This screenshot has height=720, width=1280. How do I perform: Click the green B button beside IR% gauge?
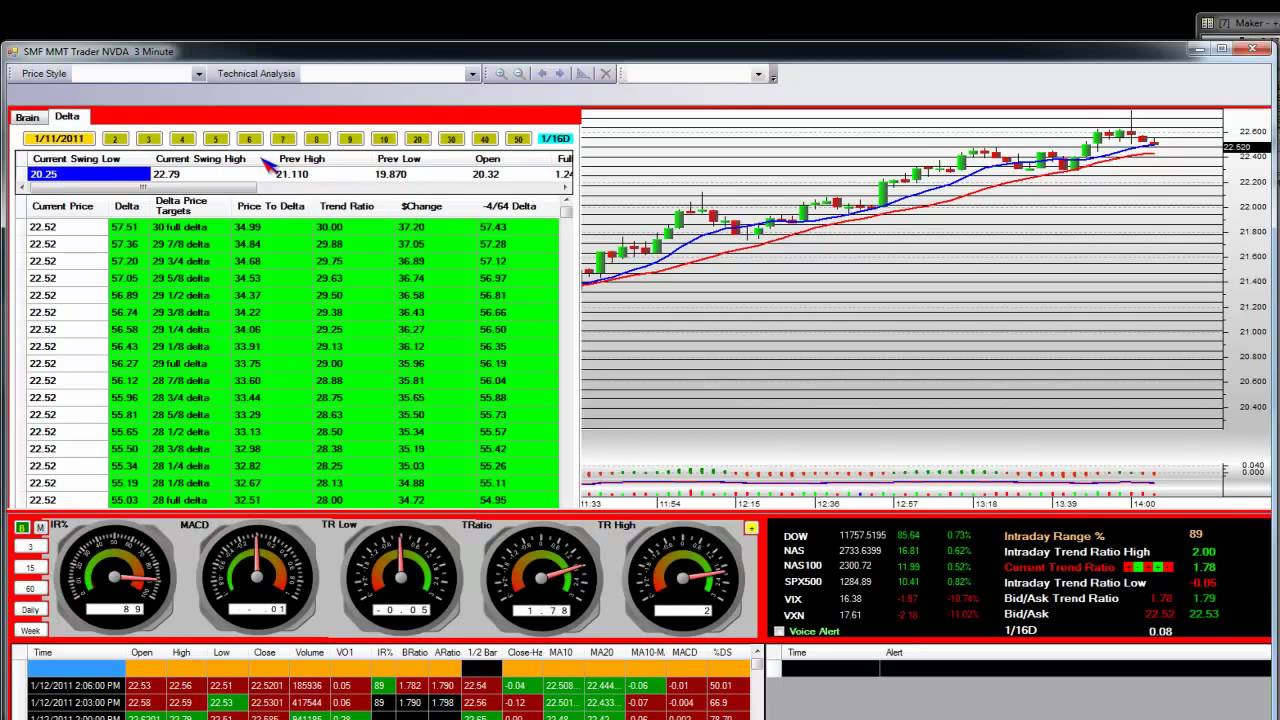point(22,527)
